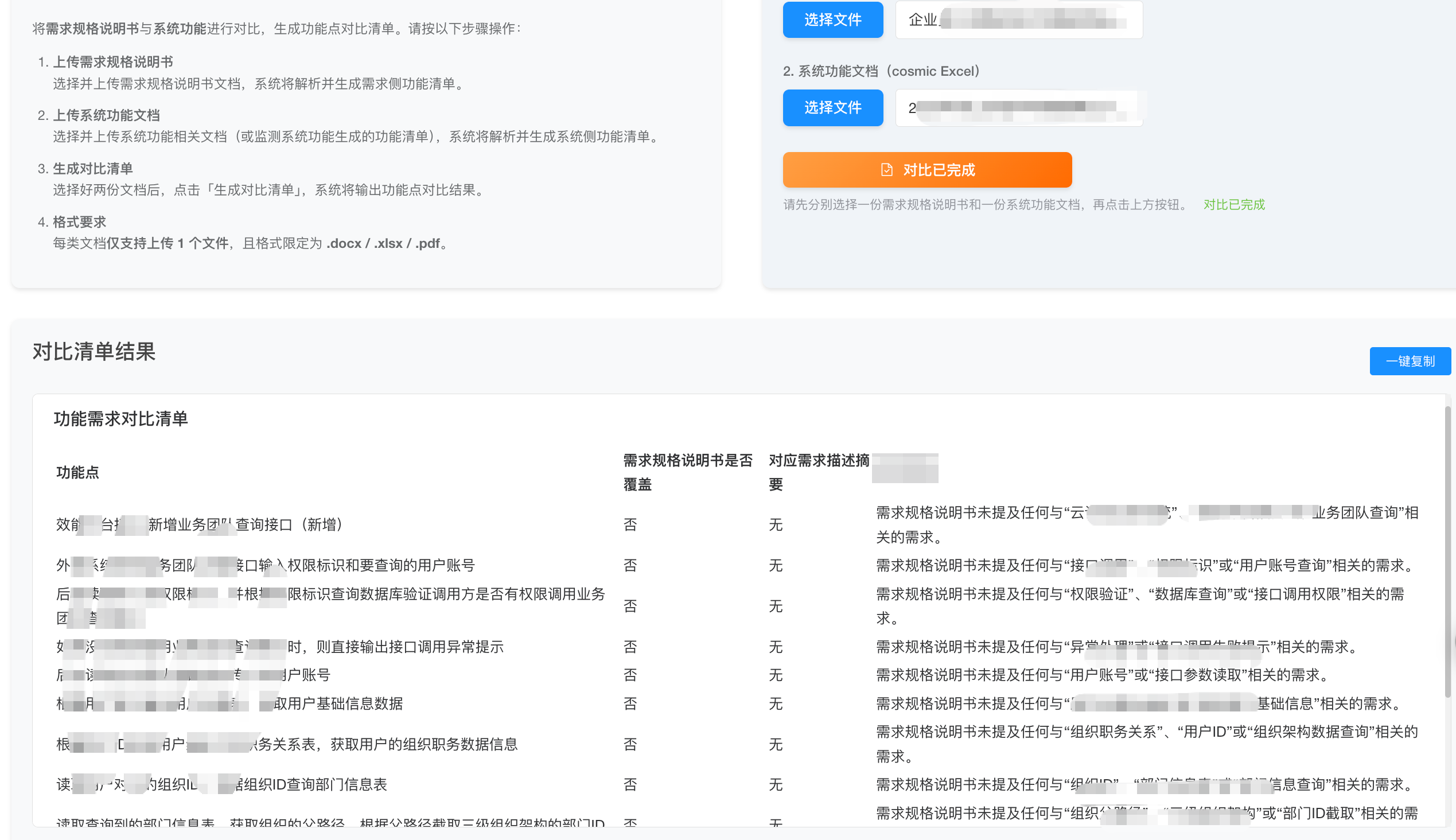The image size is (1456, 840).
Task: Click the 2. 系统功能文档 (cosmic Excel) label
Action: point(881,71)
